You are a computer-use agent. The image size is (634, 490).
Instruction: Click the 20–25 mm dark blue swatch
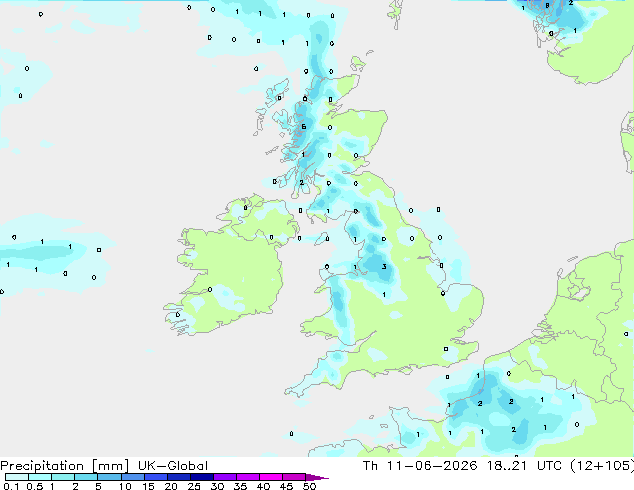(179, 477)
